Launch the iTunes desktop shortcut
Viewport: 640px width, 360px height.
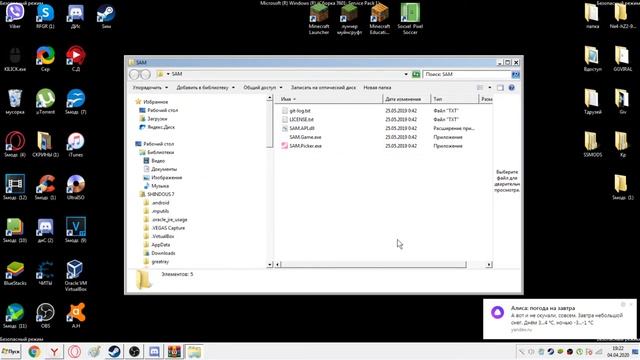point(76,144)
